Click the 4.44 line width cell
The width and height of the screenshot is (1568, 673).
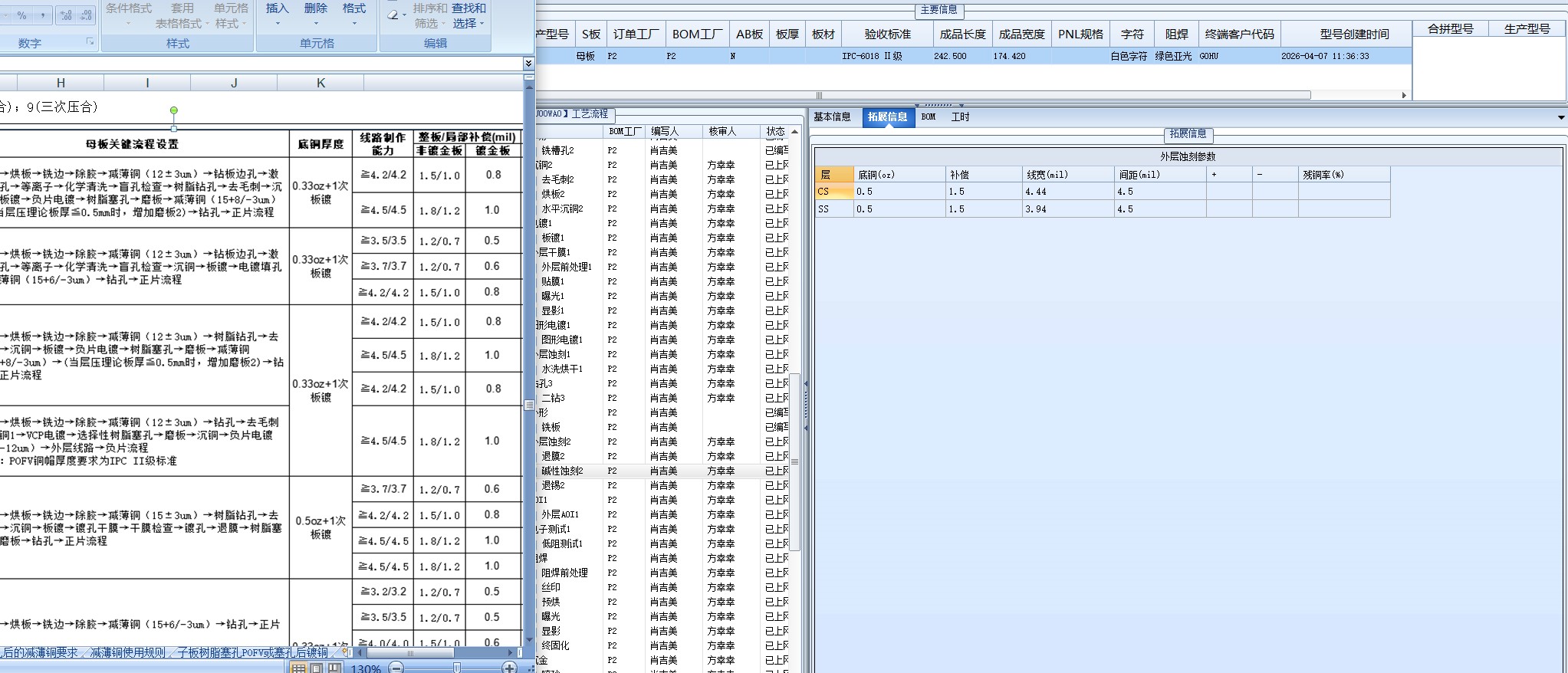pos(1068,192)
